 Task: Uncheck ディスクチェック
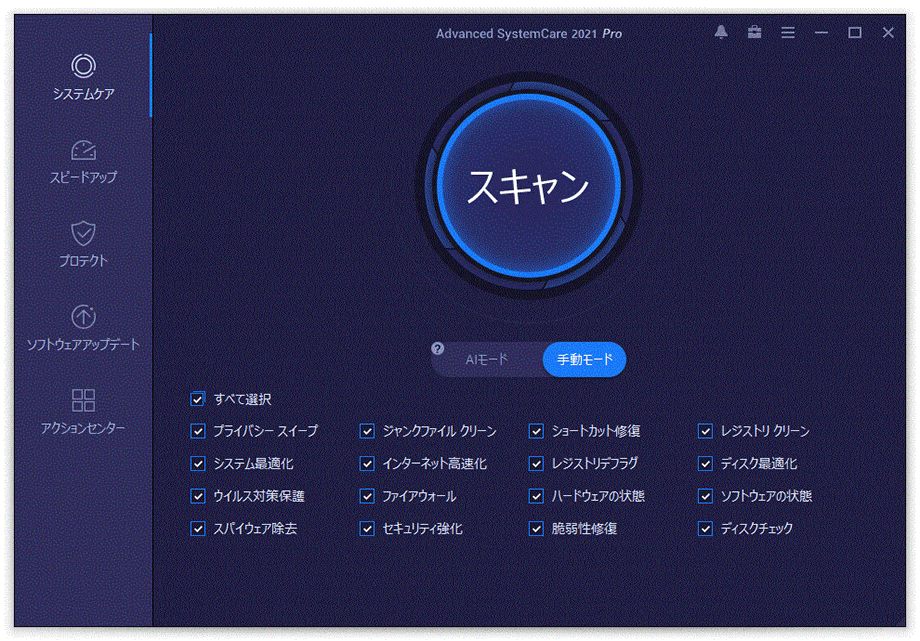click(705, 528)
